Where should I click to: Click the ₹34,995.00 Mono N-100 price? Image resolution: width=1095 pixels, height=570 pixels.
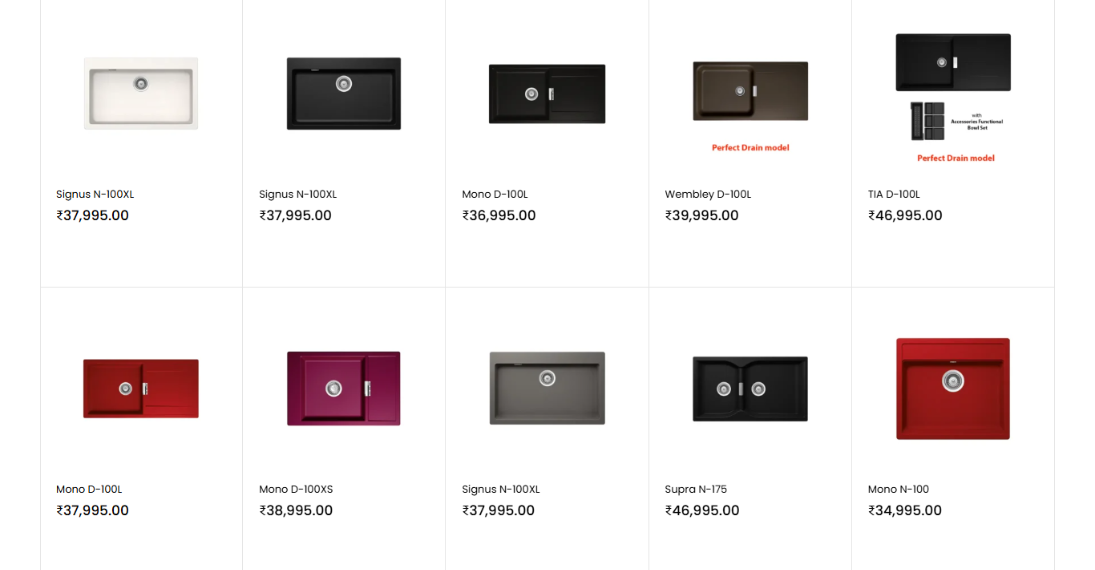905,510
